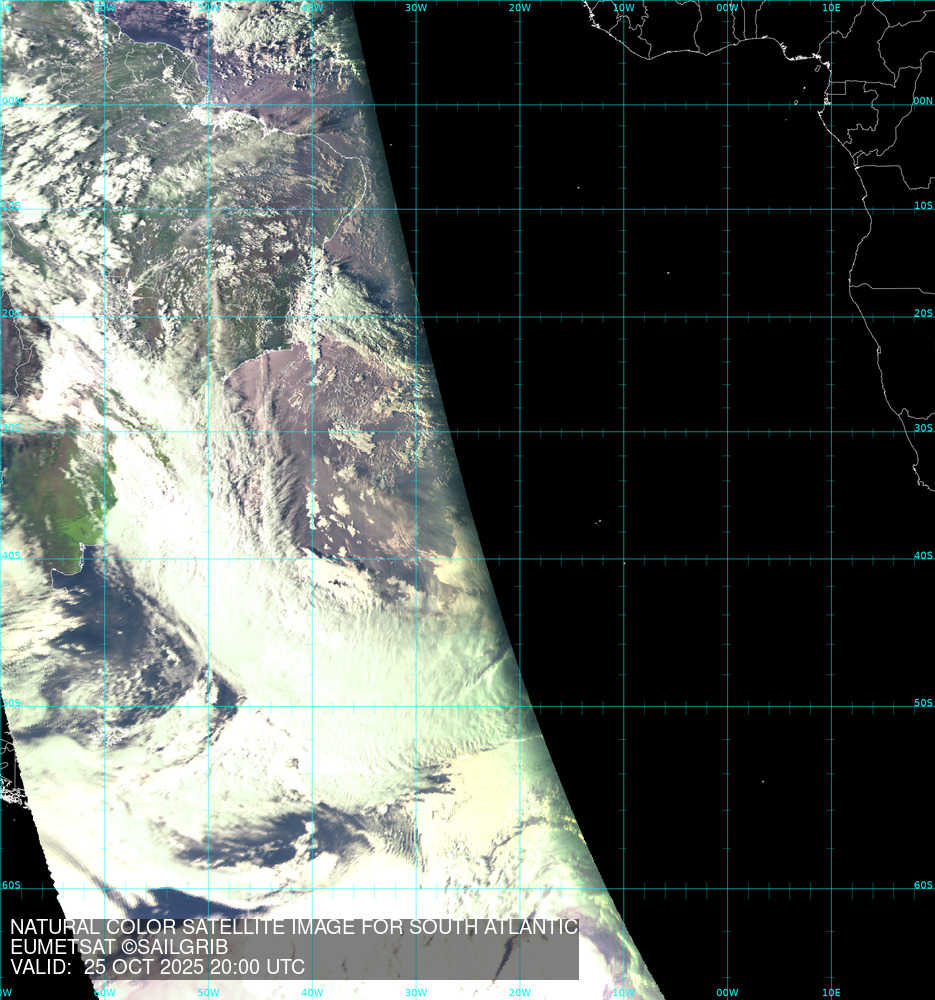Select the 50S latitude label on the right edge
Screen dimensions: 935x1000
pos(923,703)
